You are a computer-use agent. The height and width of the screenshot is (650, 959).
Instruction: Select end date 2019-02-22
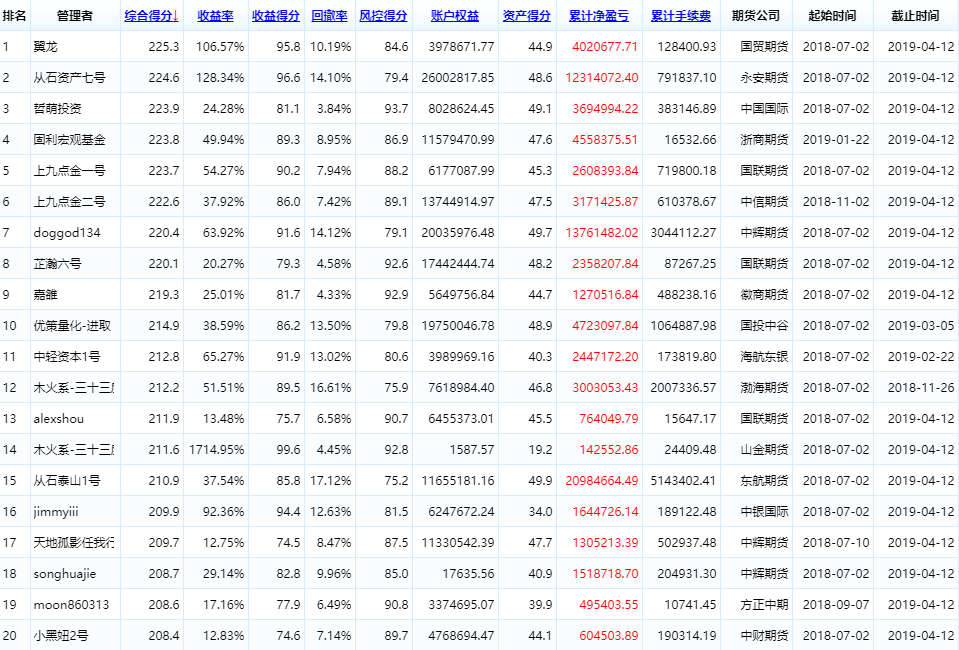(921, 356)
